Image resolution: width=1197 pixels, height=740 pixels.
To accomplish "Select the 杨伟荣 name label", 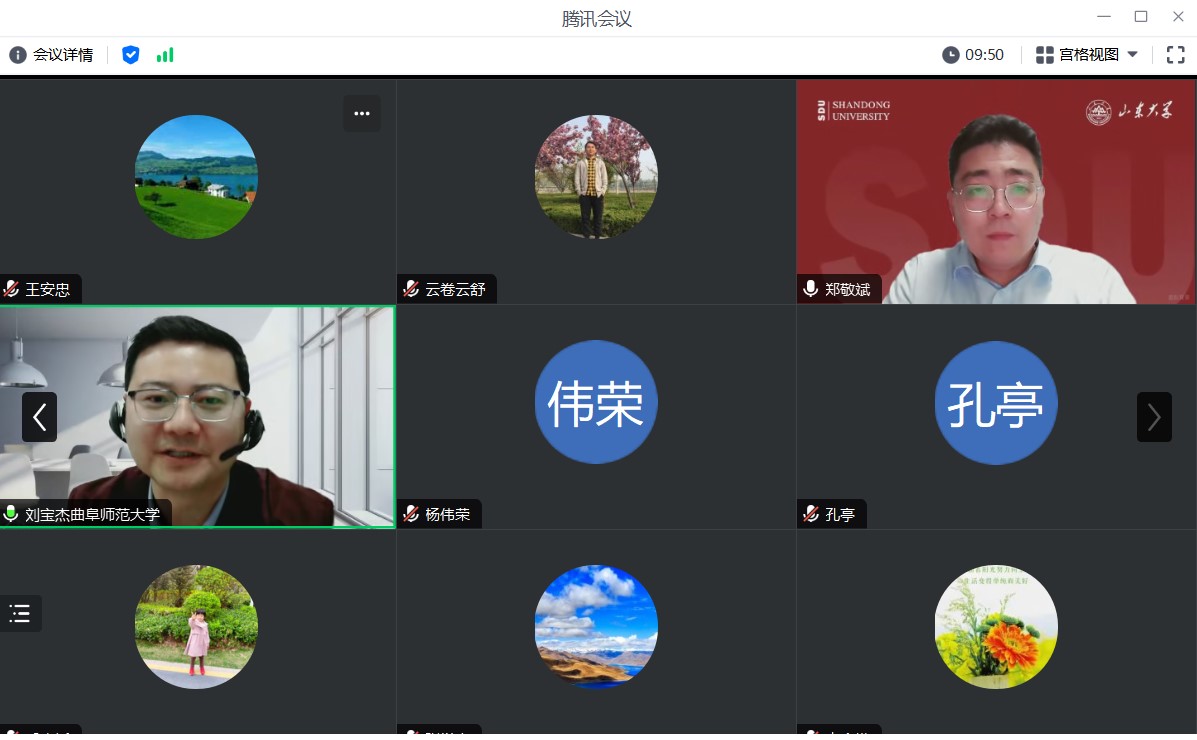I will [447, 515].
